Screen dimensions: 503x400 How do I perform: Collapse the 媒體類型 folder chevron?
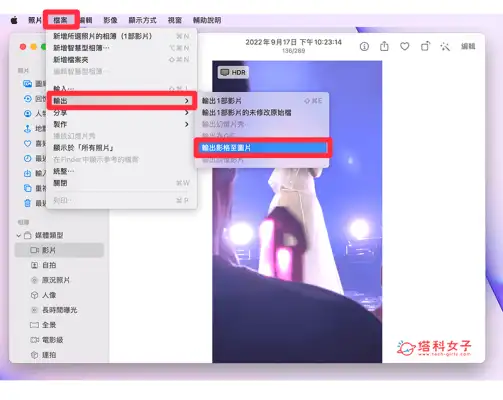(x=19, y=236)
